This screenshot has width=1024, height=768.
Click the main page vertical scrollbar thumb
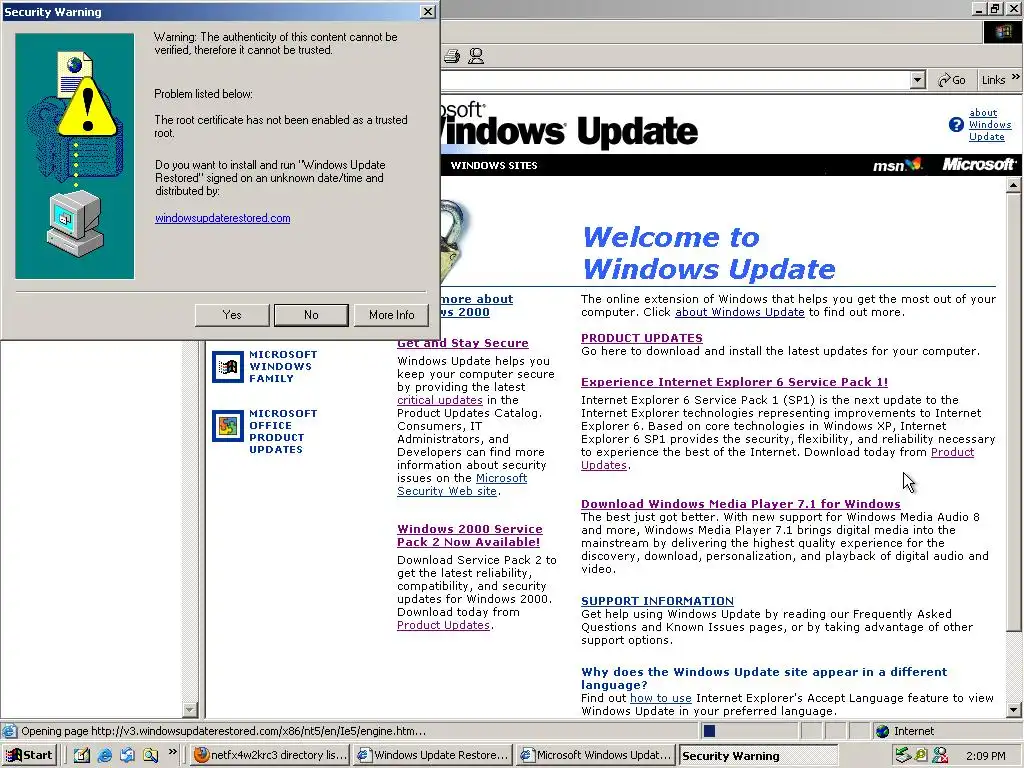coord(1014,411)
